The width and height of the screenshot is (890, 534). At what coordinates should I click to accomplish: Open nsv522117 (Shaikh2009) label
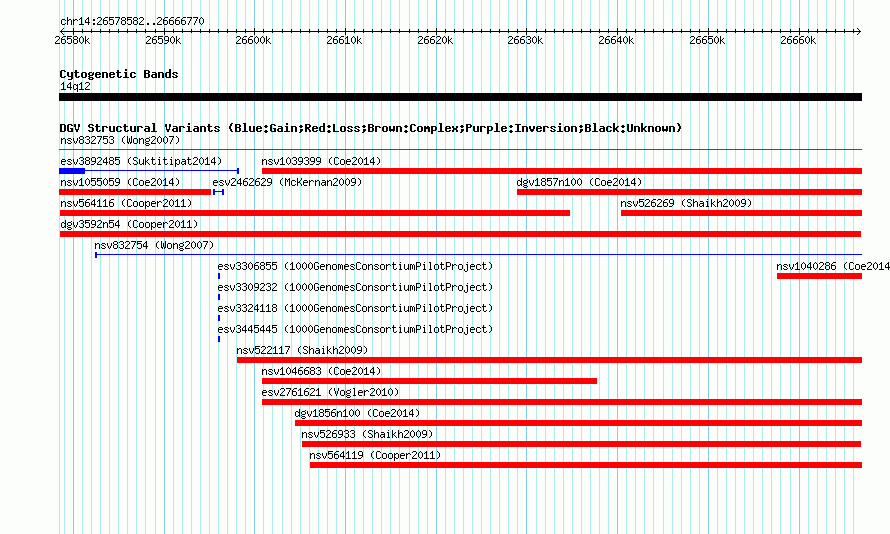coord(302,350)
